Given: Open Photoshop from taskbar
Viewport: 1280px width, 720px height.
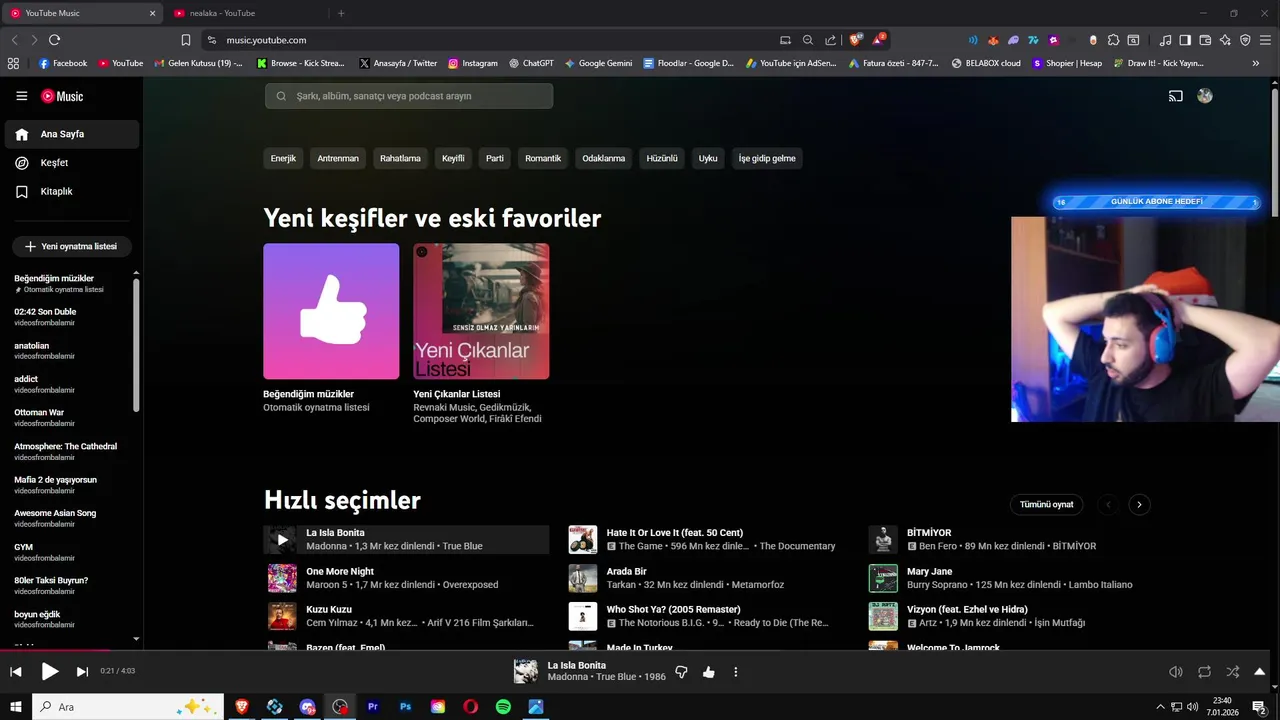Looking at the screenshot, I should [x=405, y=707].
